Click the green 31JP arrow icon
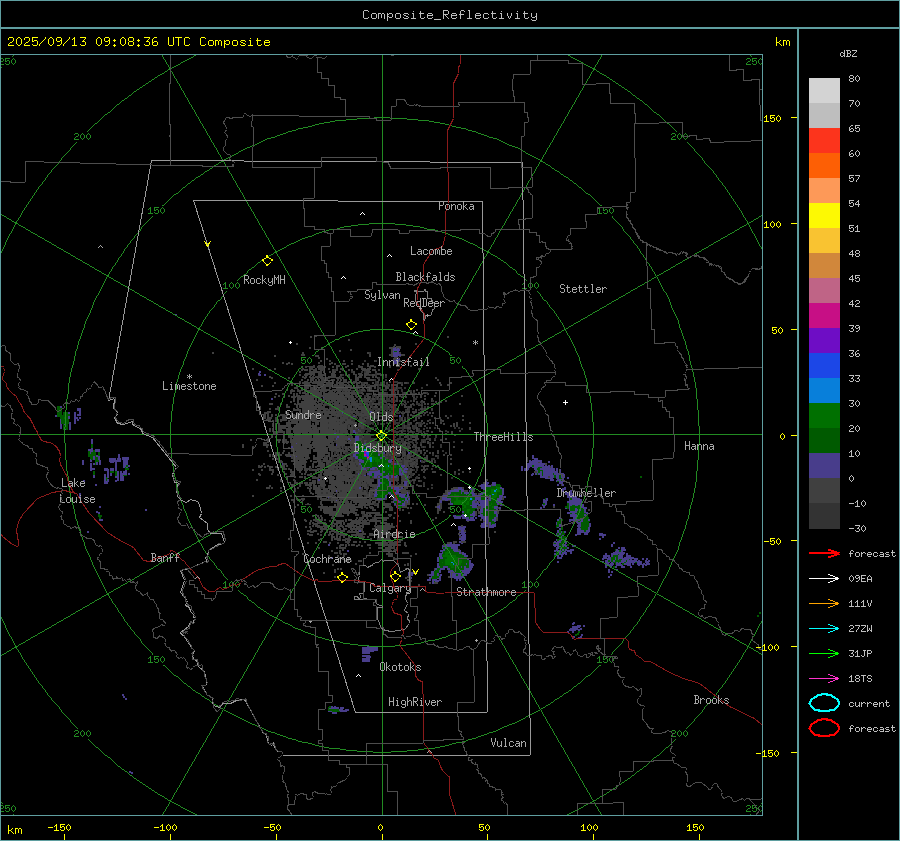Image resolution: width=900 pixels, height=841 pixels. (x=824, y=653)
